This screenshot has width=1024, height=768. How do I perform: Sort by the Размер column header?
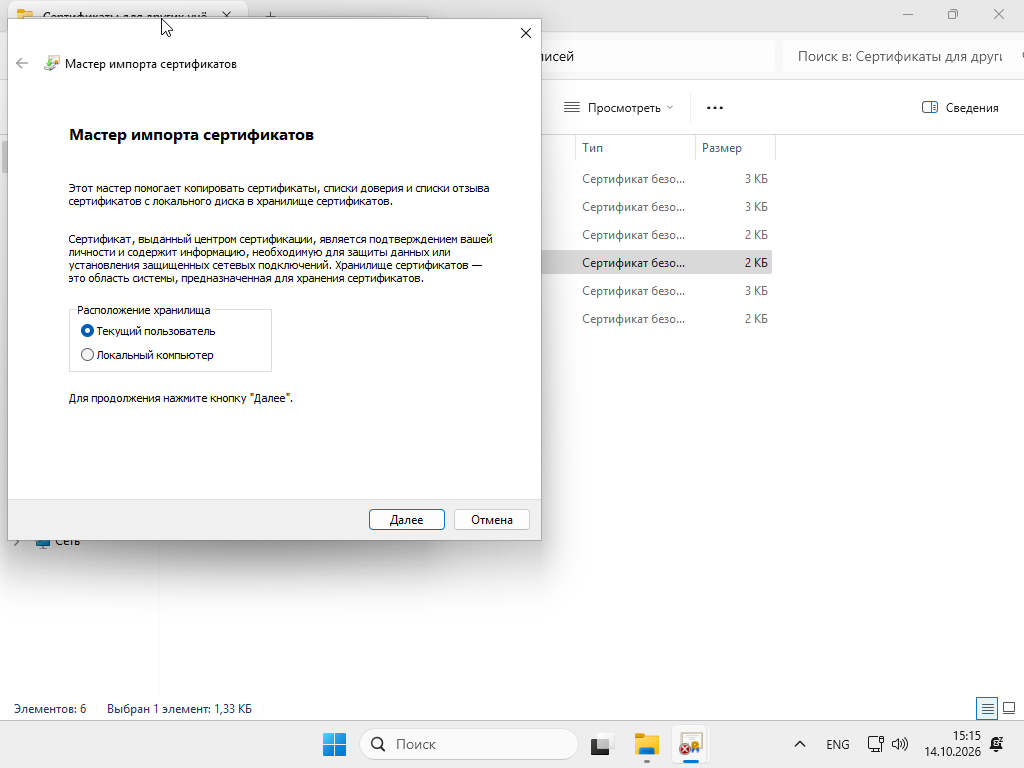(735, 148)
